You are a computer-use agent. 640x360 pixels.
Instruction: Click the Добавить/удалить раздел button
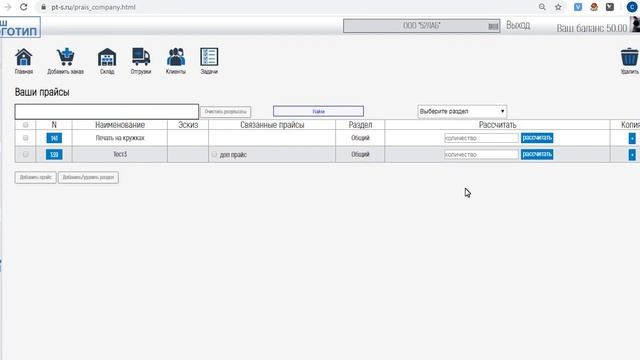click(88, 177)
